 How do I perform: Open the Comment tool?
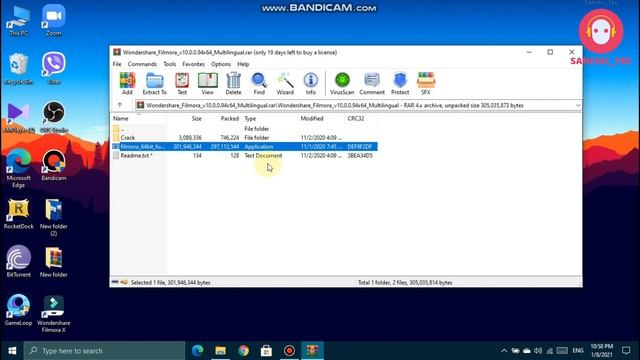[x=372, y=83]
